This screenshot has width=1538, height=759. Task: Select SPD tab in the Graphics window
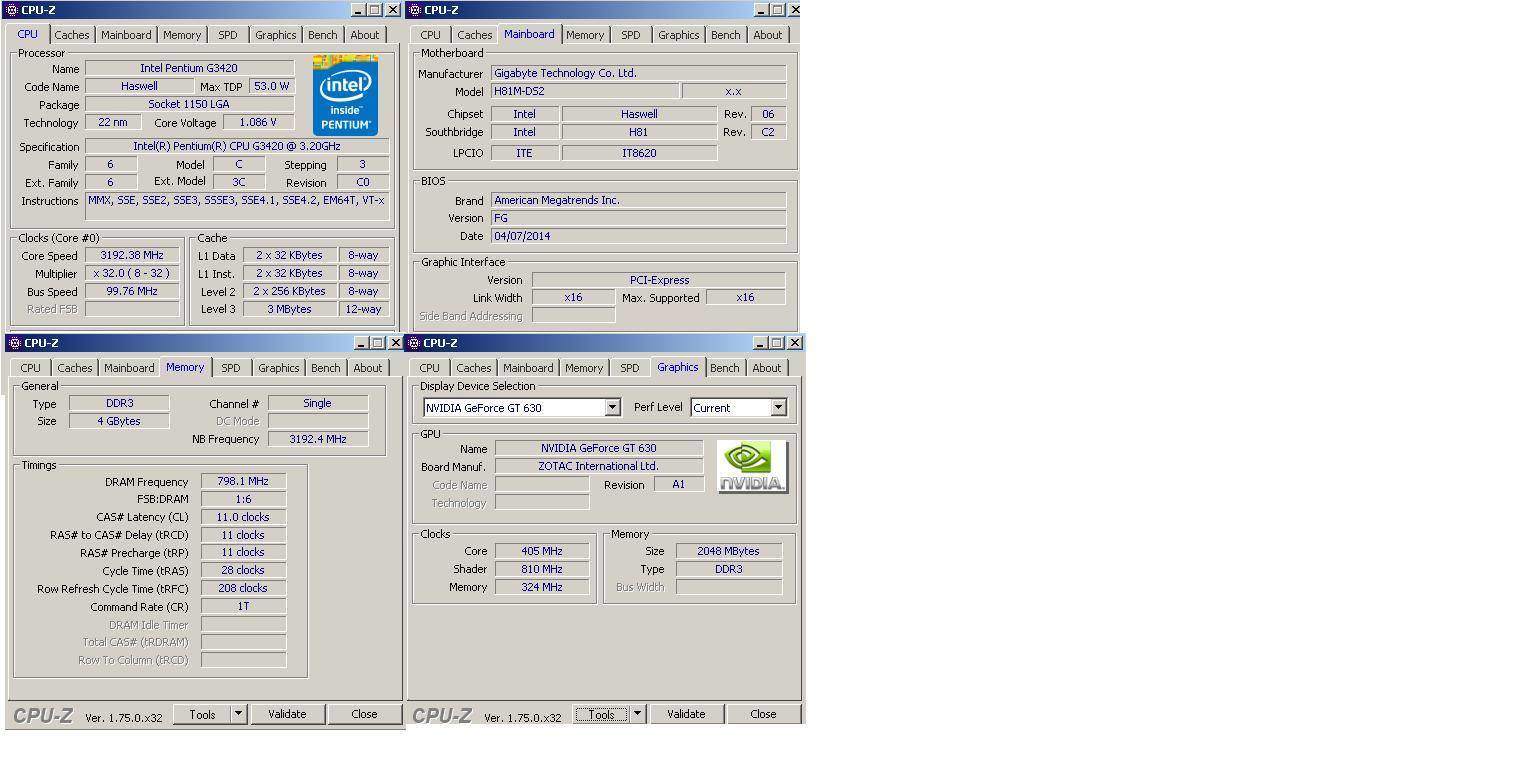click(629, 368)
